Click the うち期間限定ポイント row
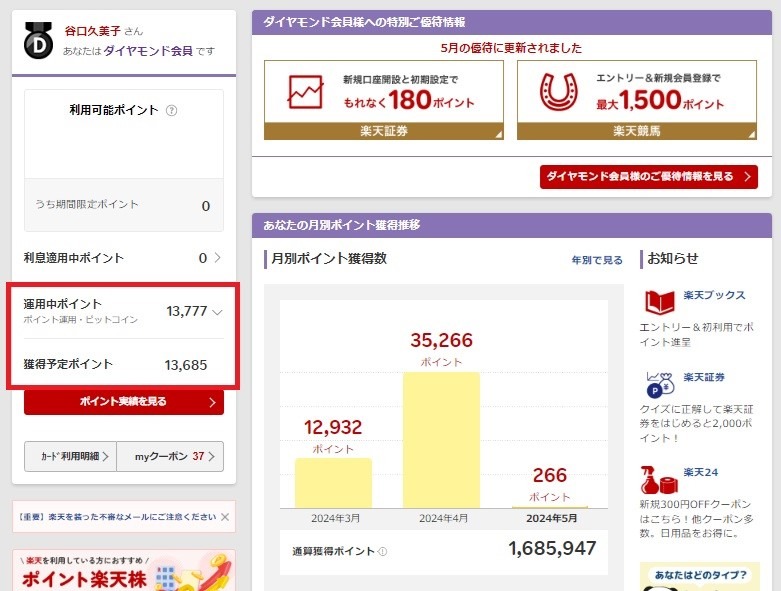Screen dimensions: 781x591 pyautogui.click(x=124, y=205)
